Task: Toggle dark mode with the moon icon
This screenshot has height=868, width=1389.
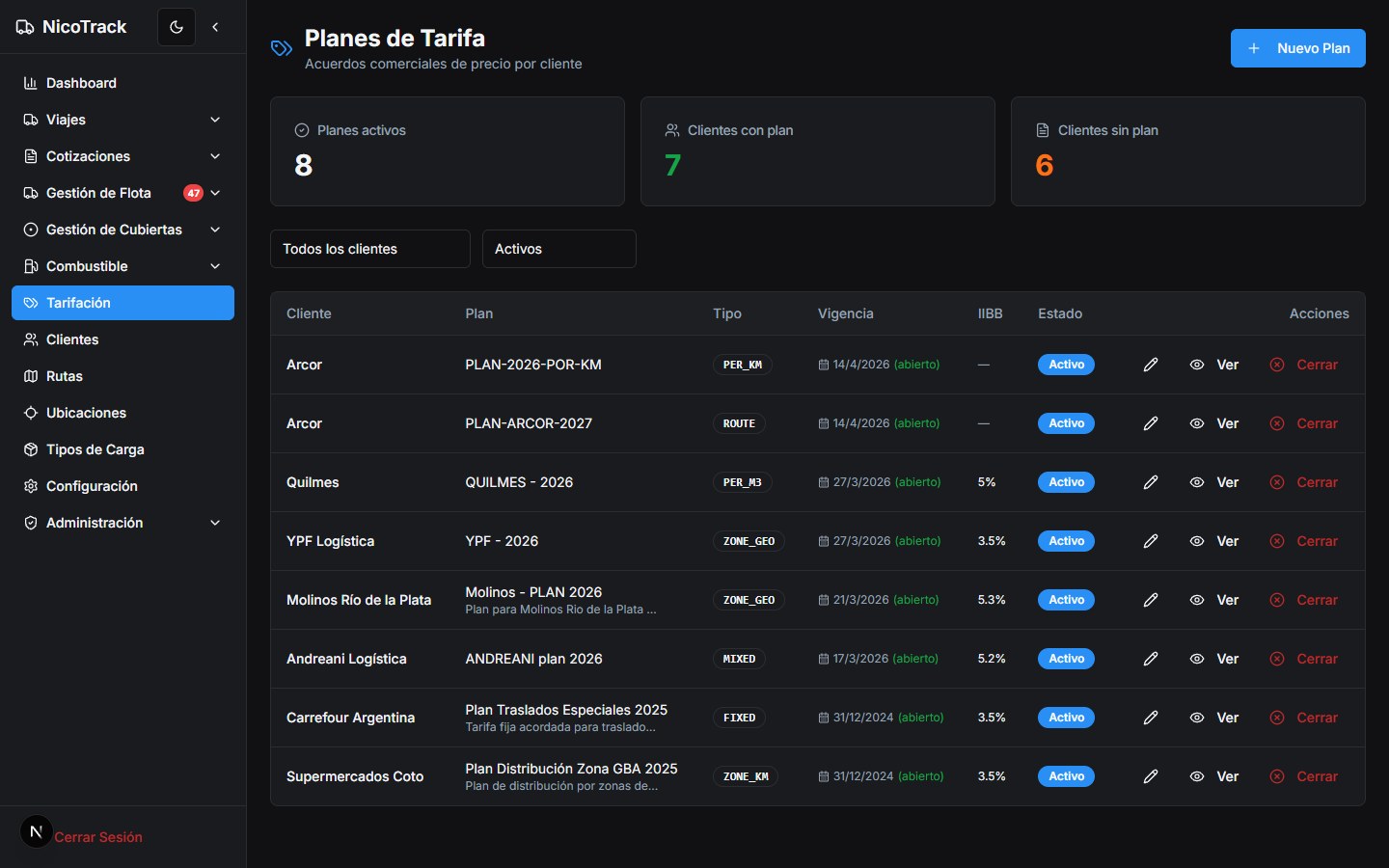Action: click(177, 27)
